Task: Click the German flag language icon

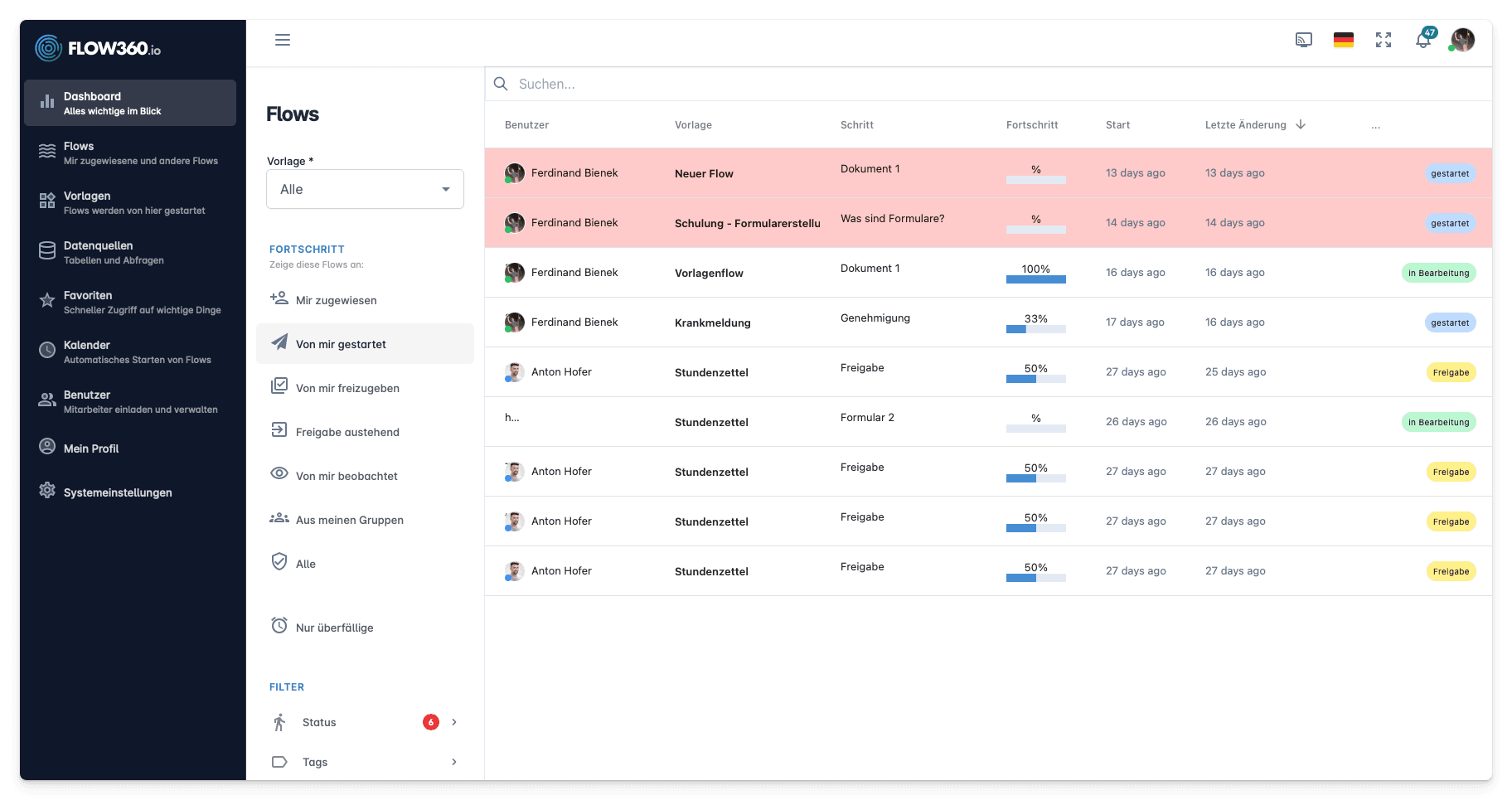Action: point(1344,40)
